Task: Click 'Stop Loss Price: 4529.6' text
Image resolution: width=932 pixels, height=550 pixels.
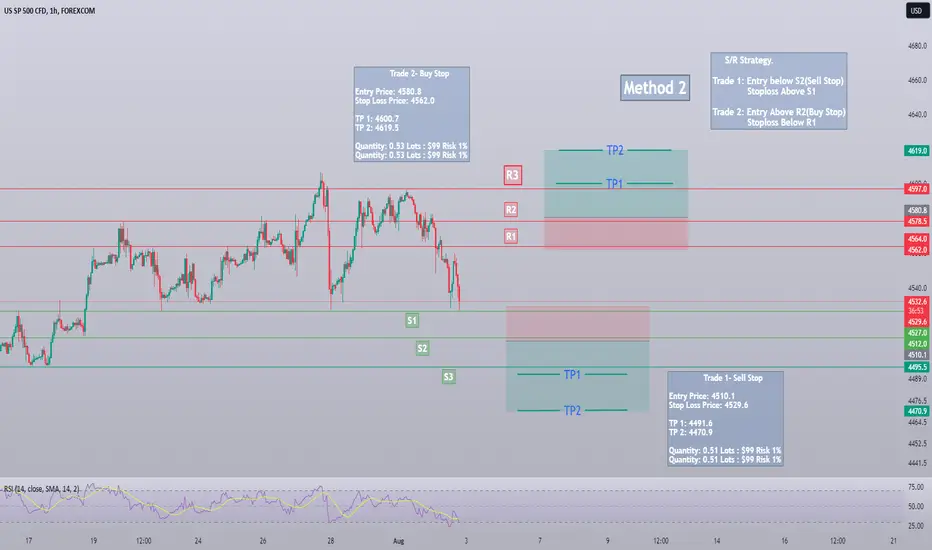Action: coord(709,405)
